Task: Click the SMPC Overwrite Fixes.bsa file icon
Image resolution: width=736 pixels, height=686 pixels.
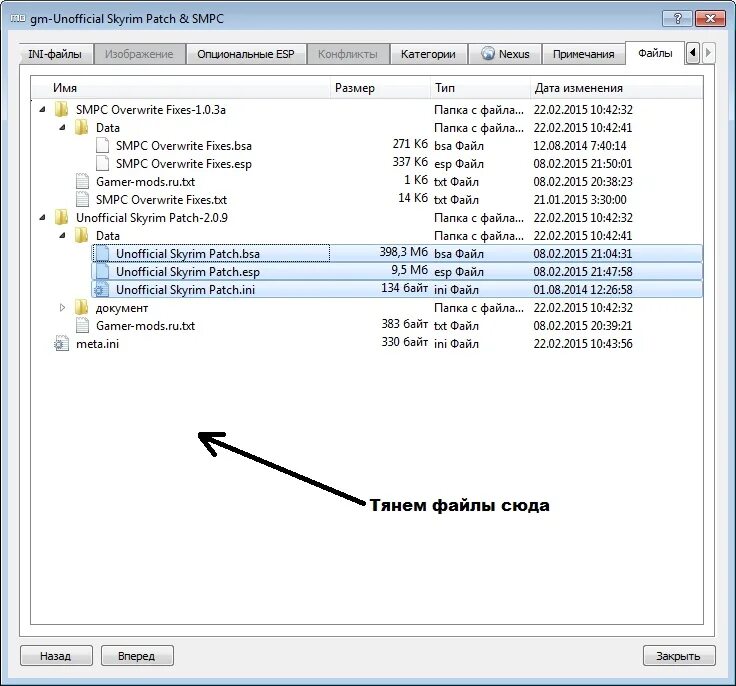Action: click(102, 146)
